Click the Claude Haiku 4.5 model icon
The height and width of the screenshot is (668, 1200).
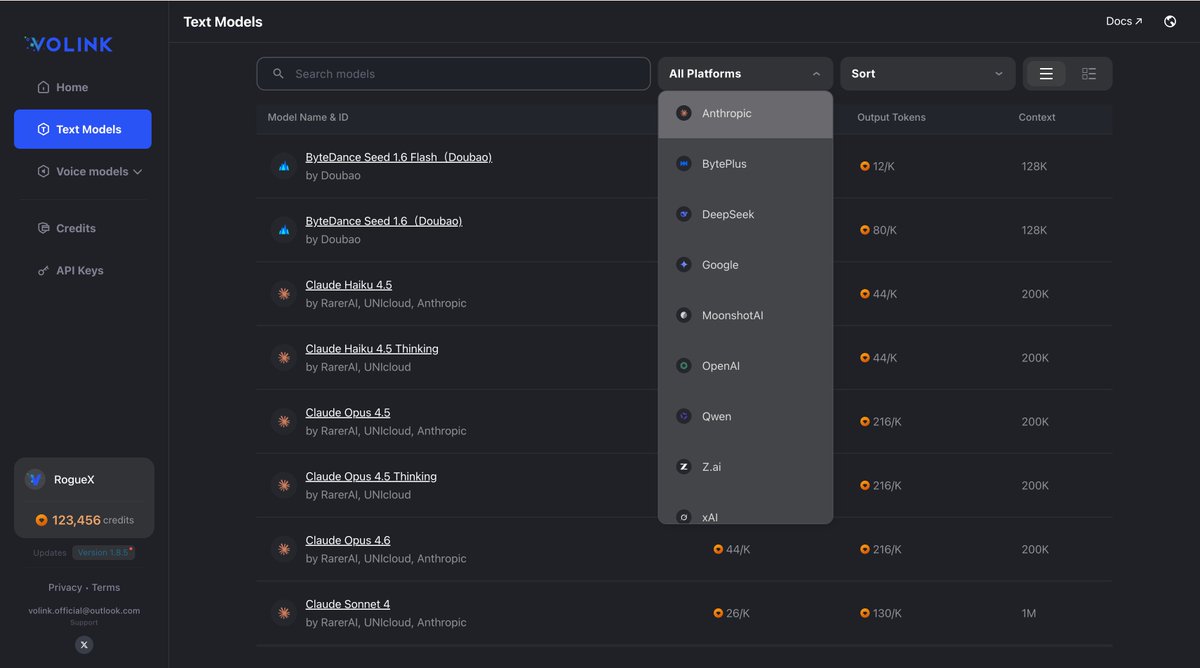[x=284, y=294]
